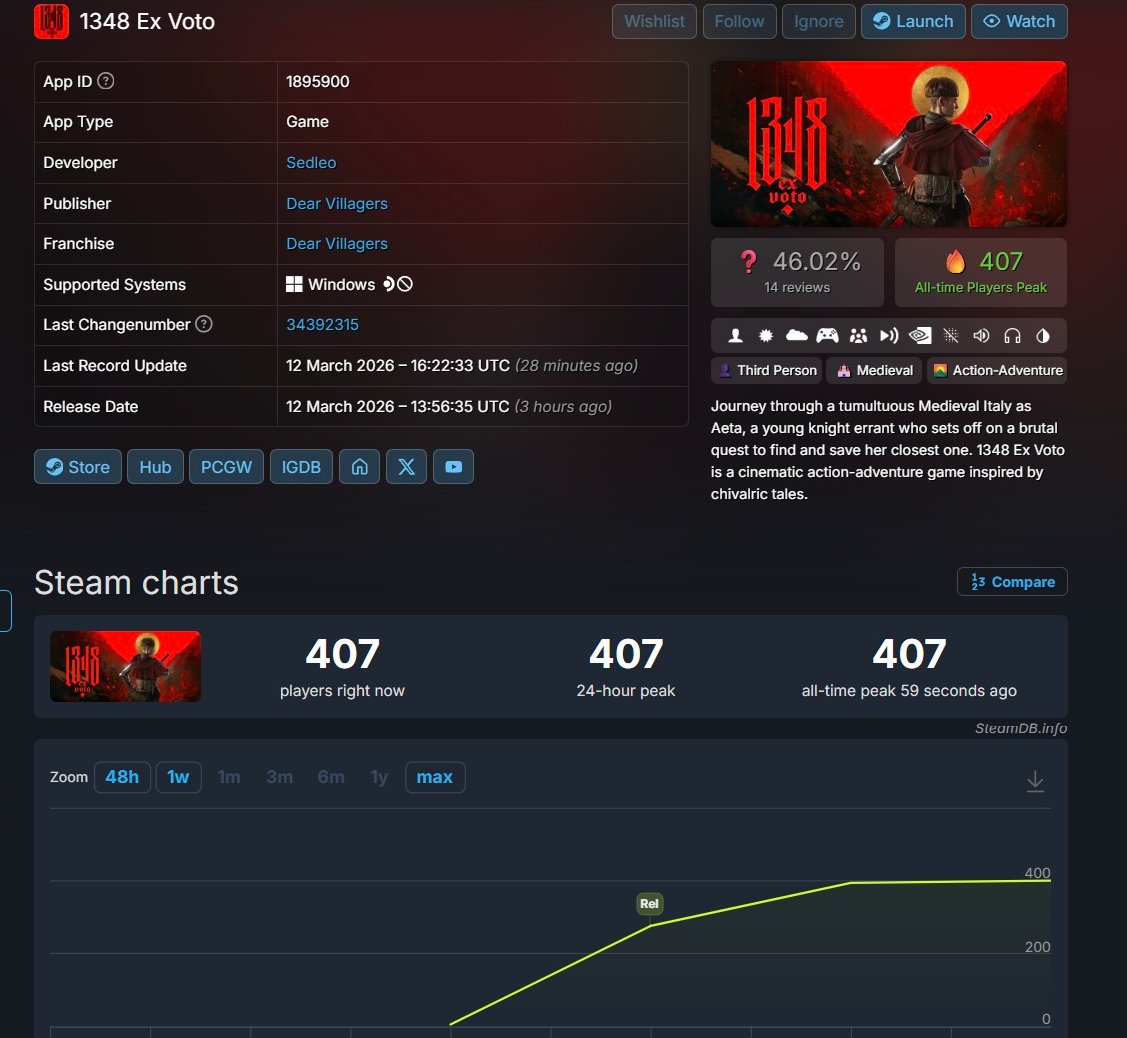Click the Last Changenumber help question icon
1127x1038 pixels.
204,324
